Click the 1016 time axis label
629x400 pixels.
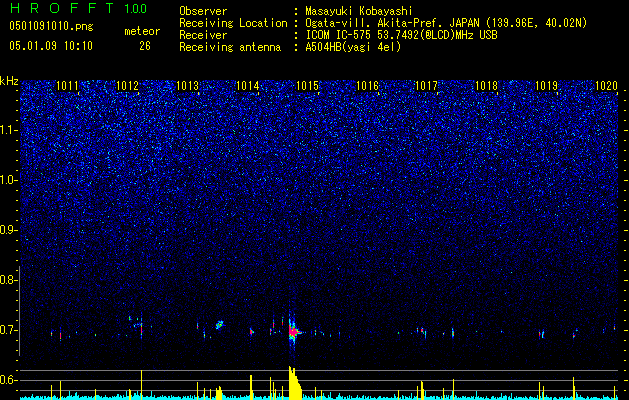point(367,85)
